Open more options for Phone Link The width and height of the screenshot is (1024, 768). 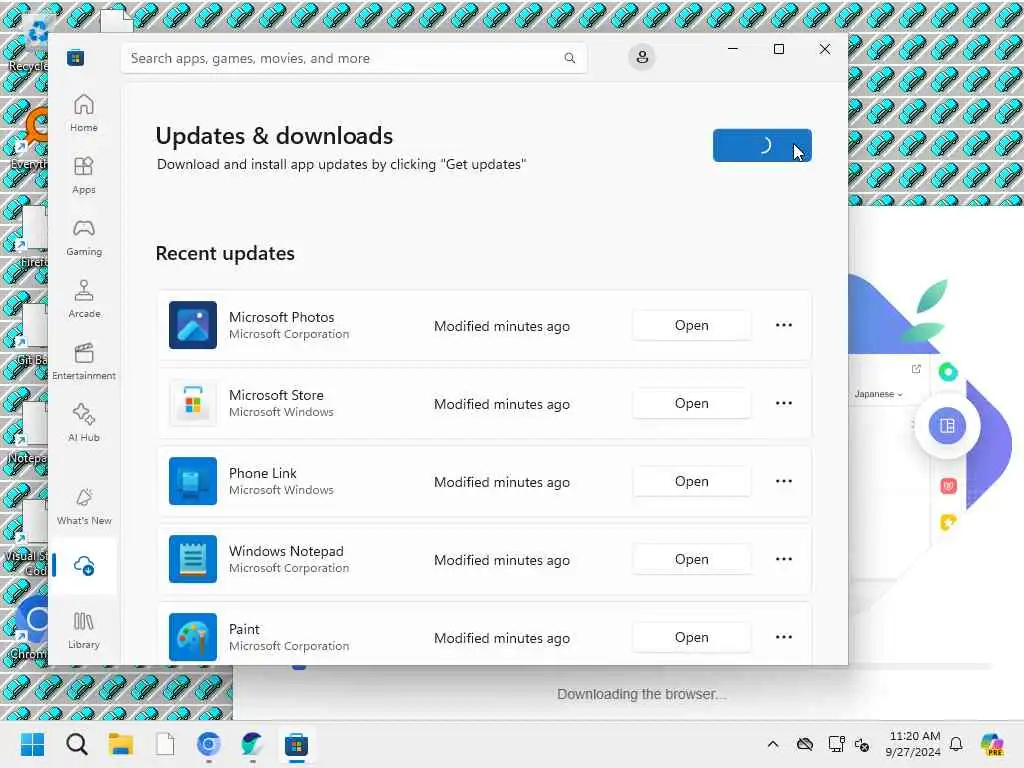(784, 481)
